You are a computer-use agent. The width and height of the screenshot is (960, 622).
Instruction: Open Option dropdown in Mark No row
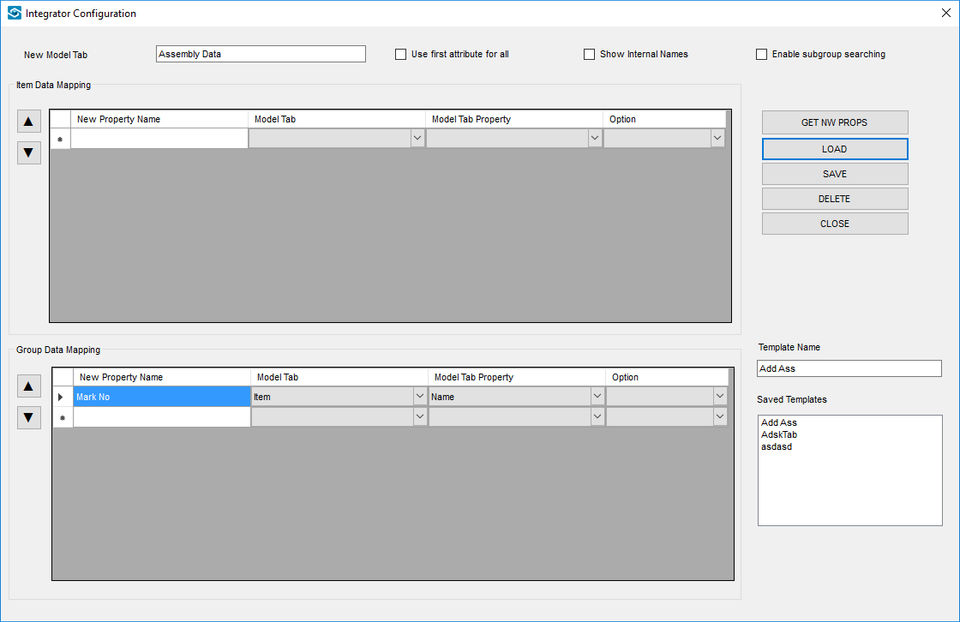[720, 397]
